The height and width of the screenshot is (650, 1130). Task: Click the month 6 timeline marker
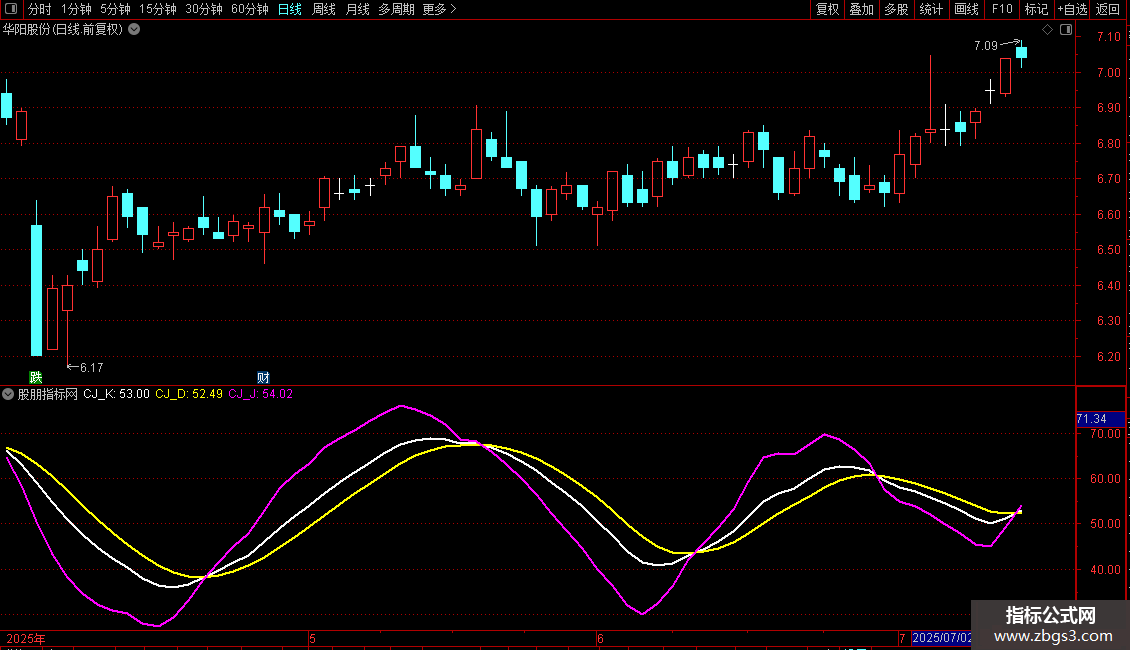[x=600, y=638]
